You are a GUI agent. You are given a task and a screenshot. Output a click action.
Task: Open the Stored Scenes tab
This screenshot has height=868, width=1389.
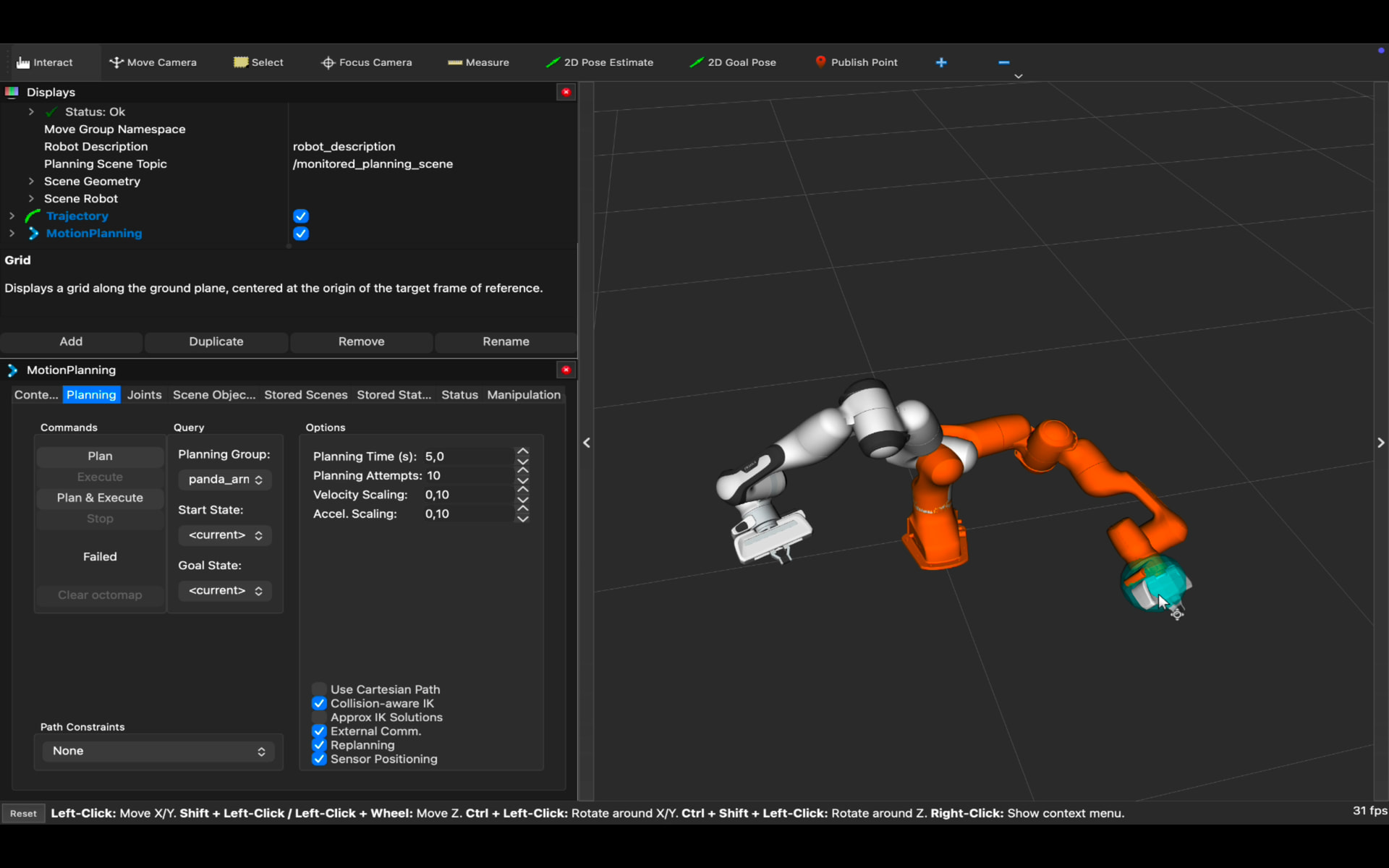click(x=305, y=395)
